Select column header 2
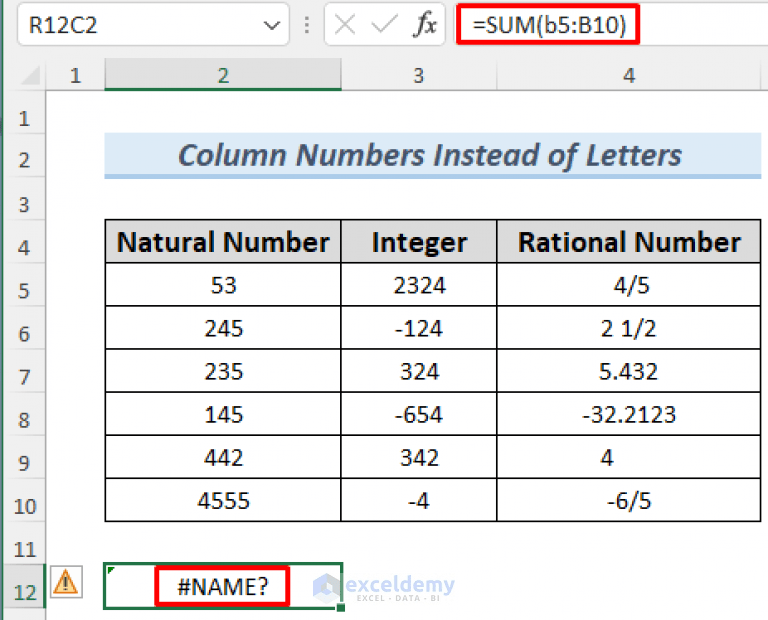Screen dimensions: 768x620 pos(223,75)
